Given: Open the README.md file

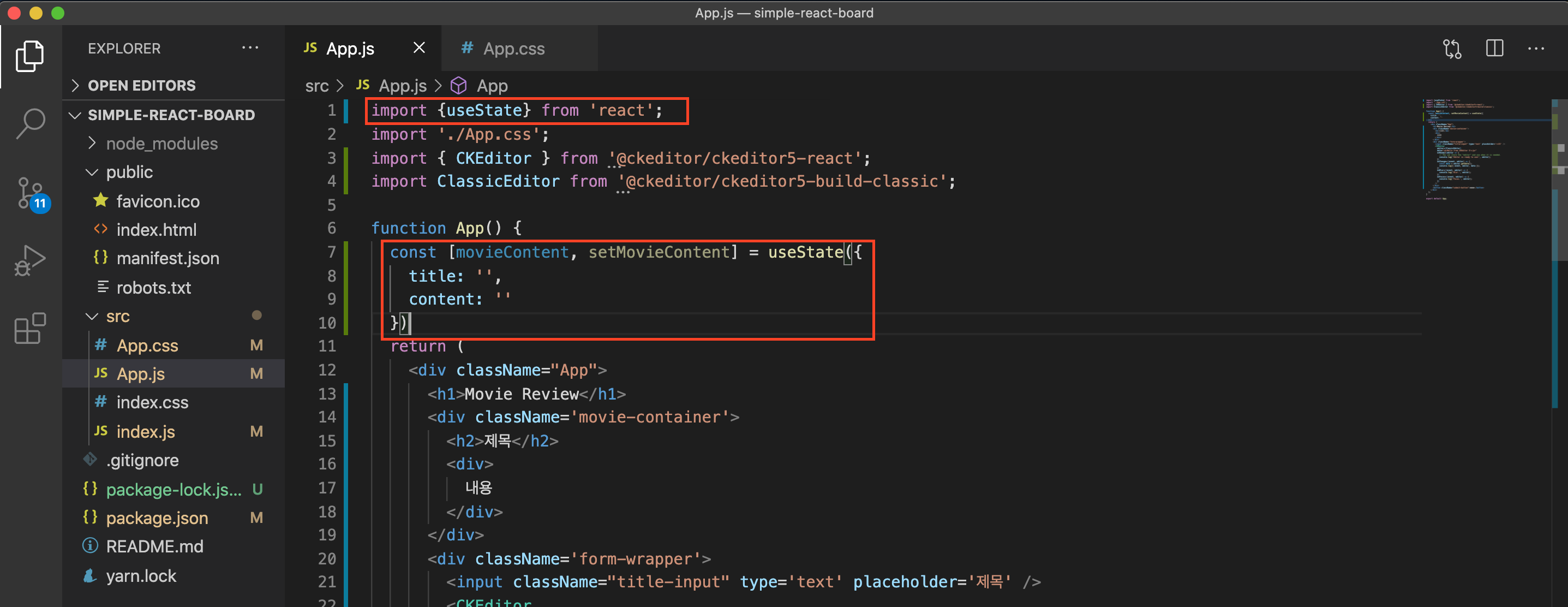Looking at the screenshot, I should click(154, 546).
